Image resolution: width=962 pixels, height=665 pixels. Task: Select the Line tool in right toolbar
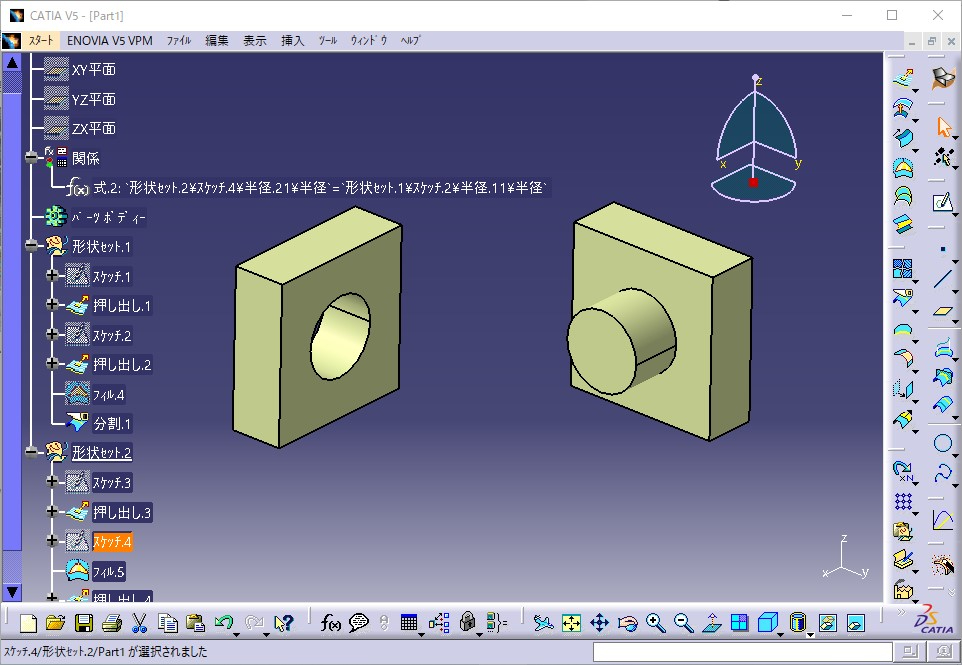coord(943,279)
